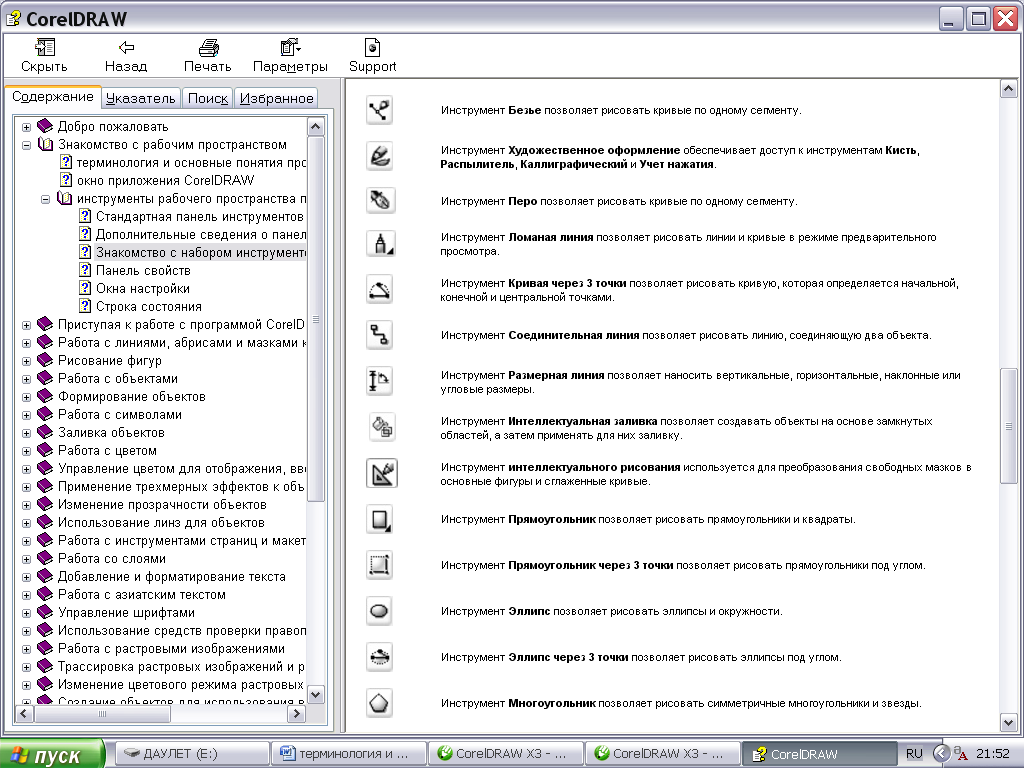Switch to the Указатель tab
The image size is (1024, 768).
(140, 98)
